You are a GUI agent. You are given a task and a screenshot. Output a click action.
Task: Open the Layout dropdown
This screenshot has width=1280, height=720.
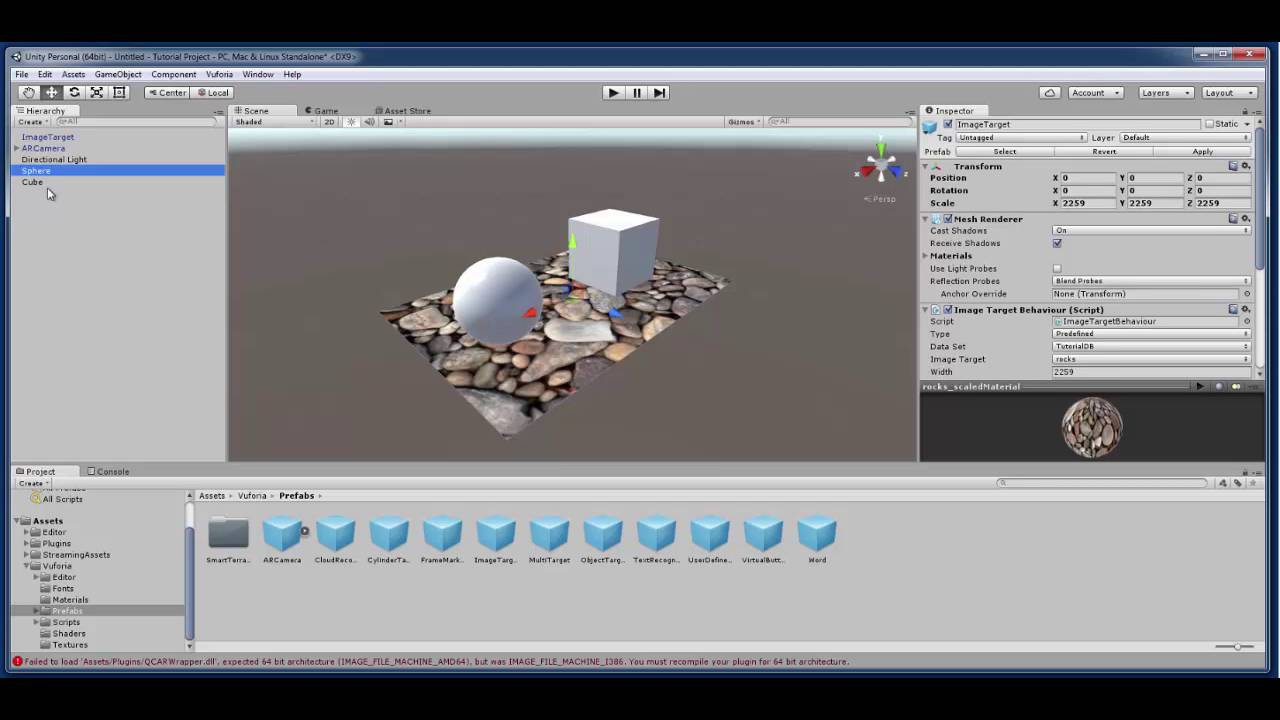point(1229,93)
